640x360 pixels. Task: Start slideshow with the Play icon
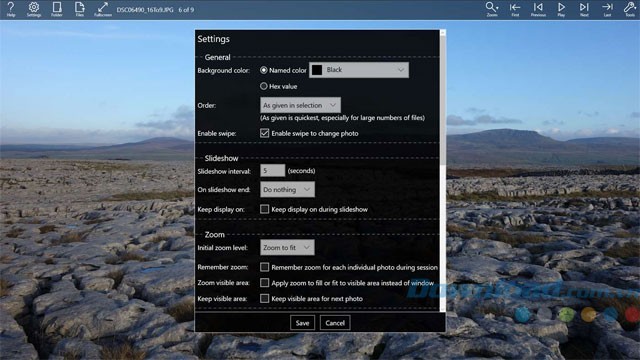561,9
